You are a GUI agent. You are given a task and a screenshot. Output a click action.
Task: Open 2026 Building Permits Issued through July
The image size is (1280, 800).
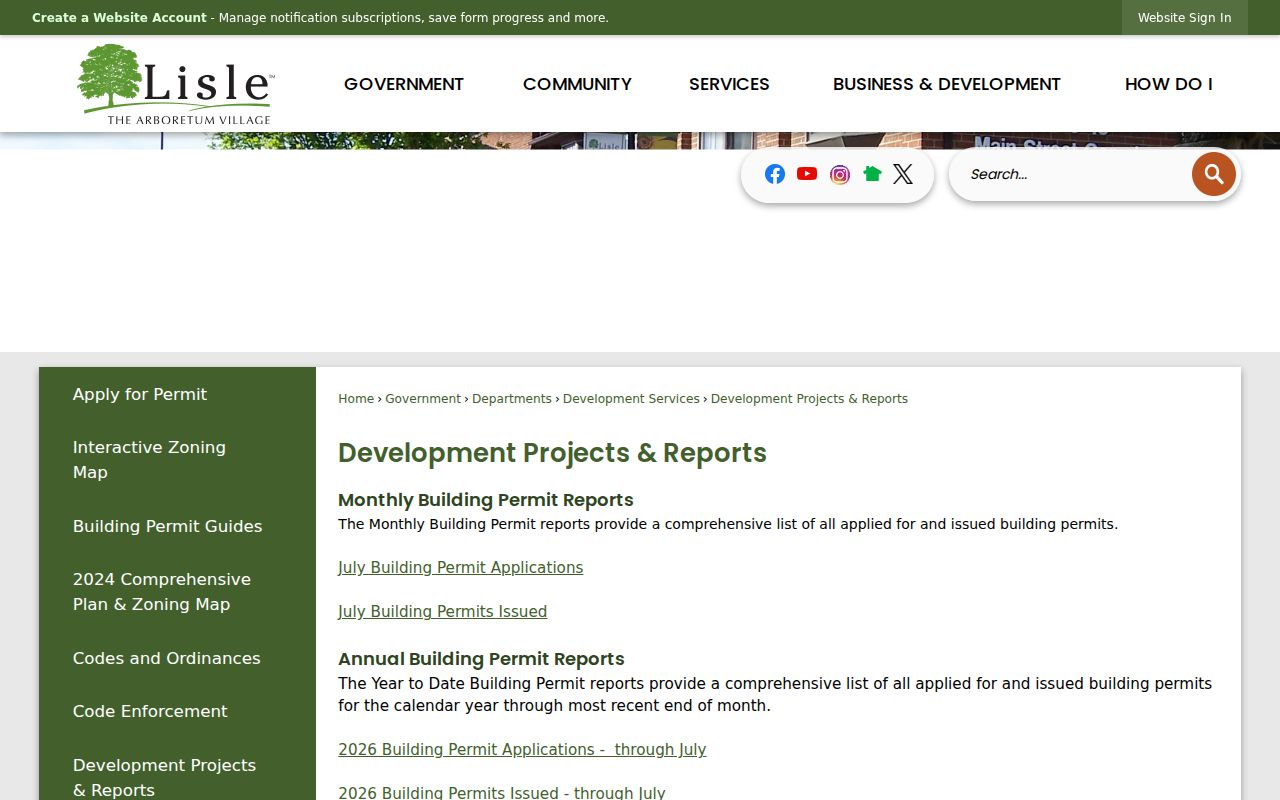point(501,793)
